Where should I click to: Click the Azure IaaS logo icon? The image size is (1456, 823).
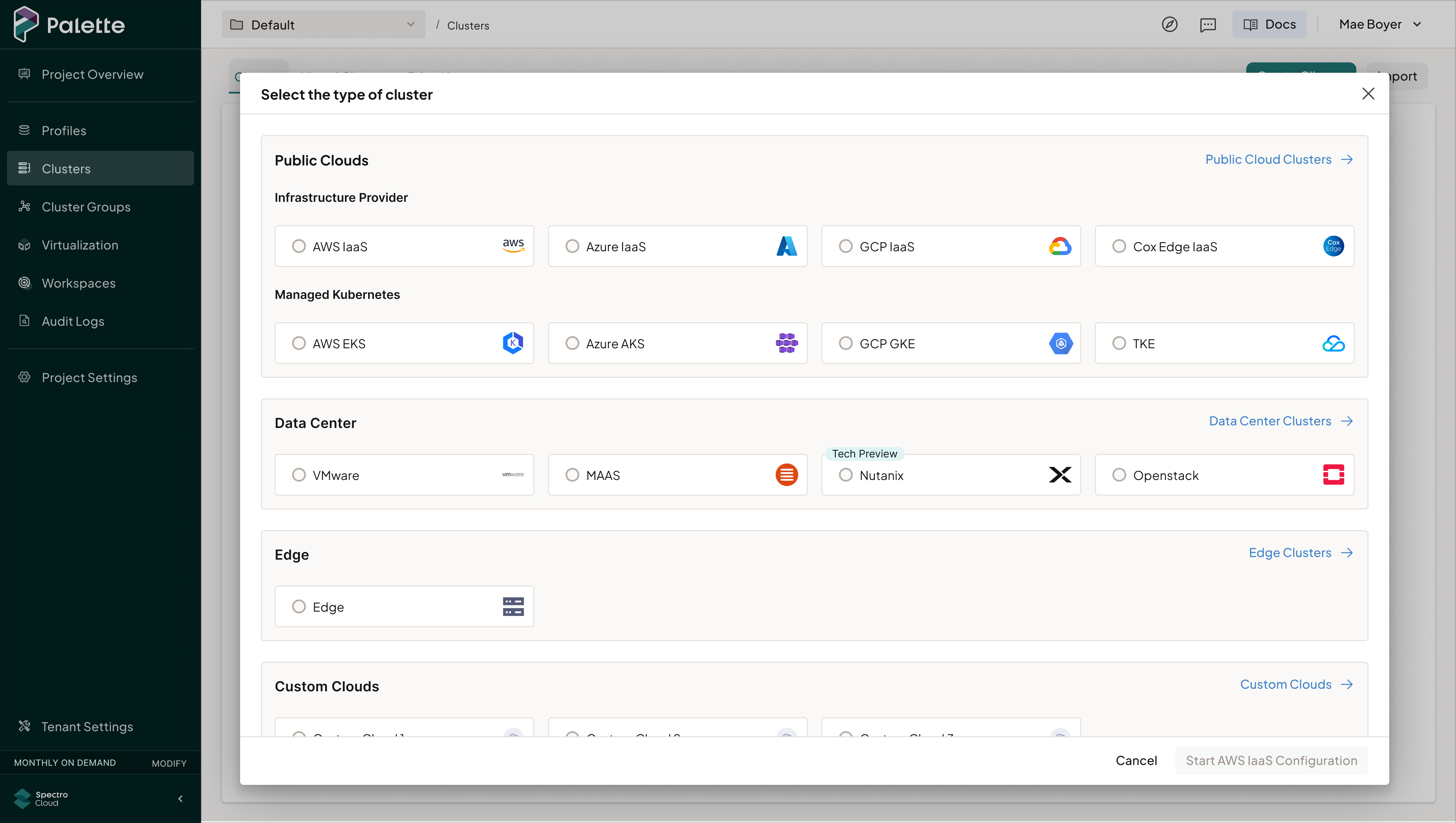pos(787,246)
